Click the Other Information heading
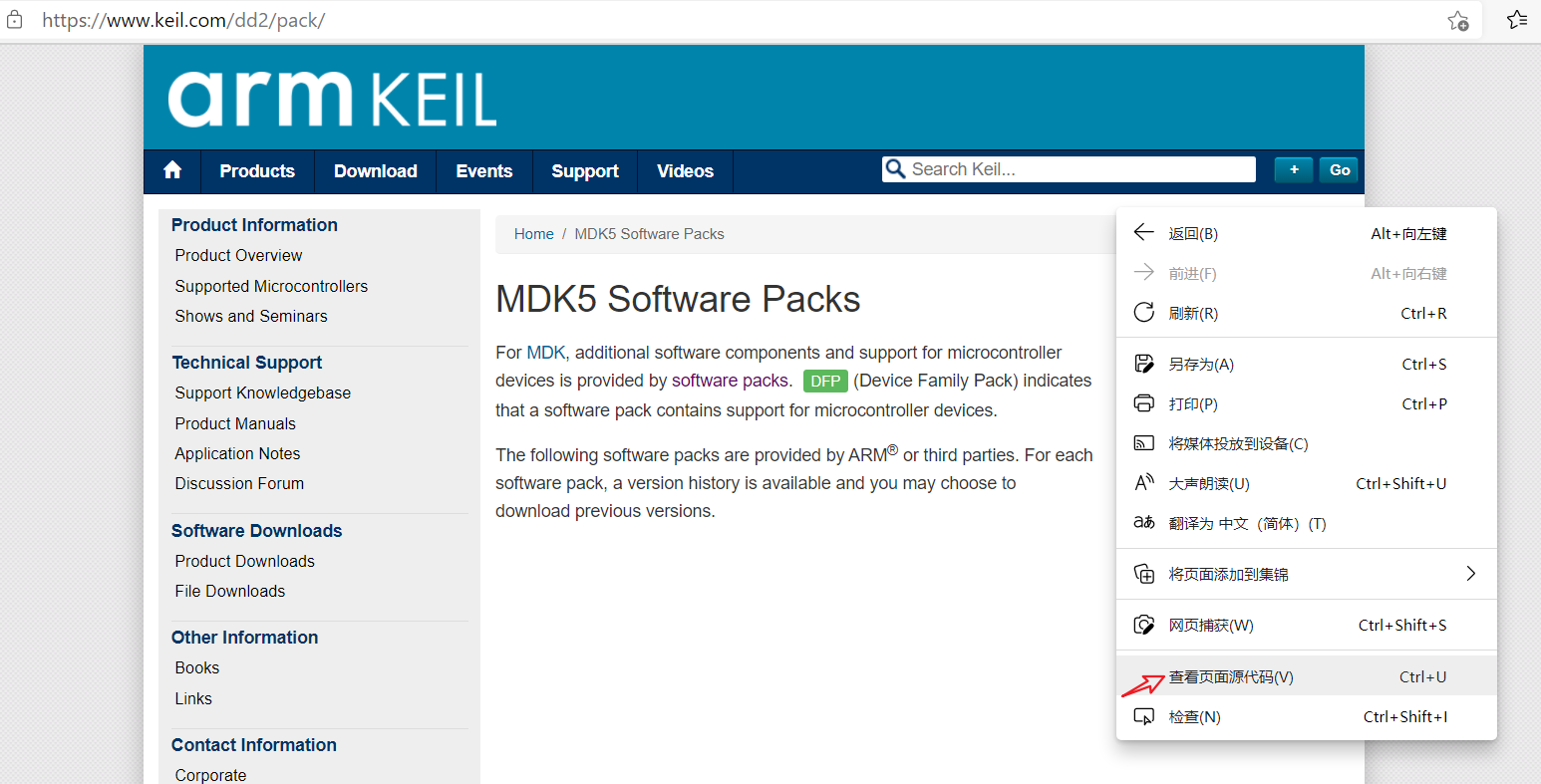 pos(244,638)
